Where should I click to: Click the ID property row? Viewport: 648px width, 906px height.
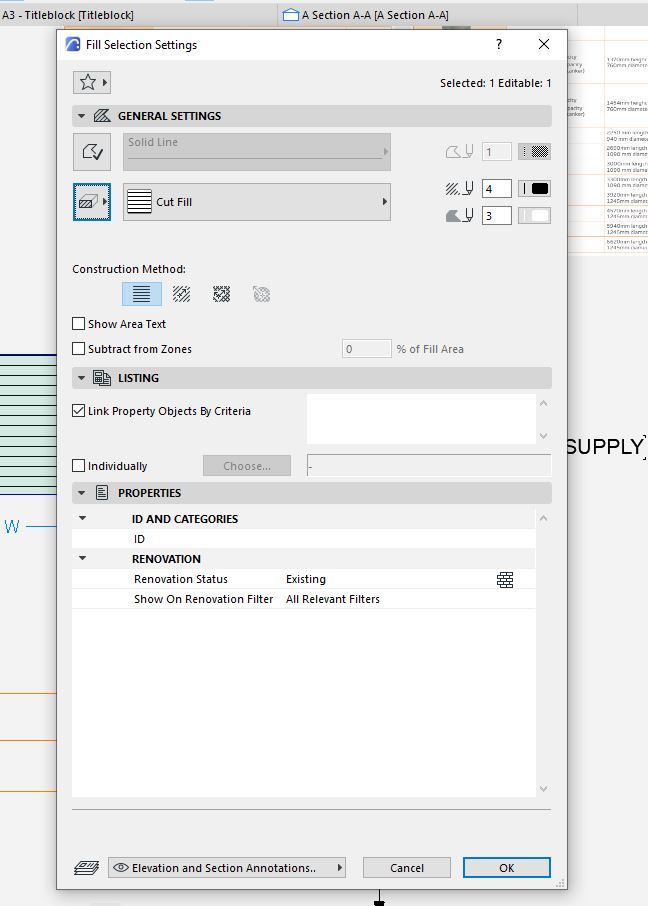[303, 539]
